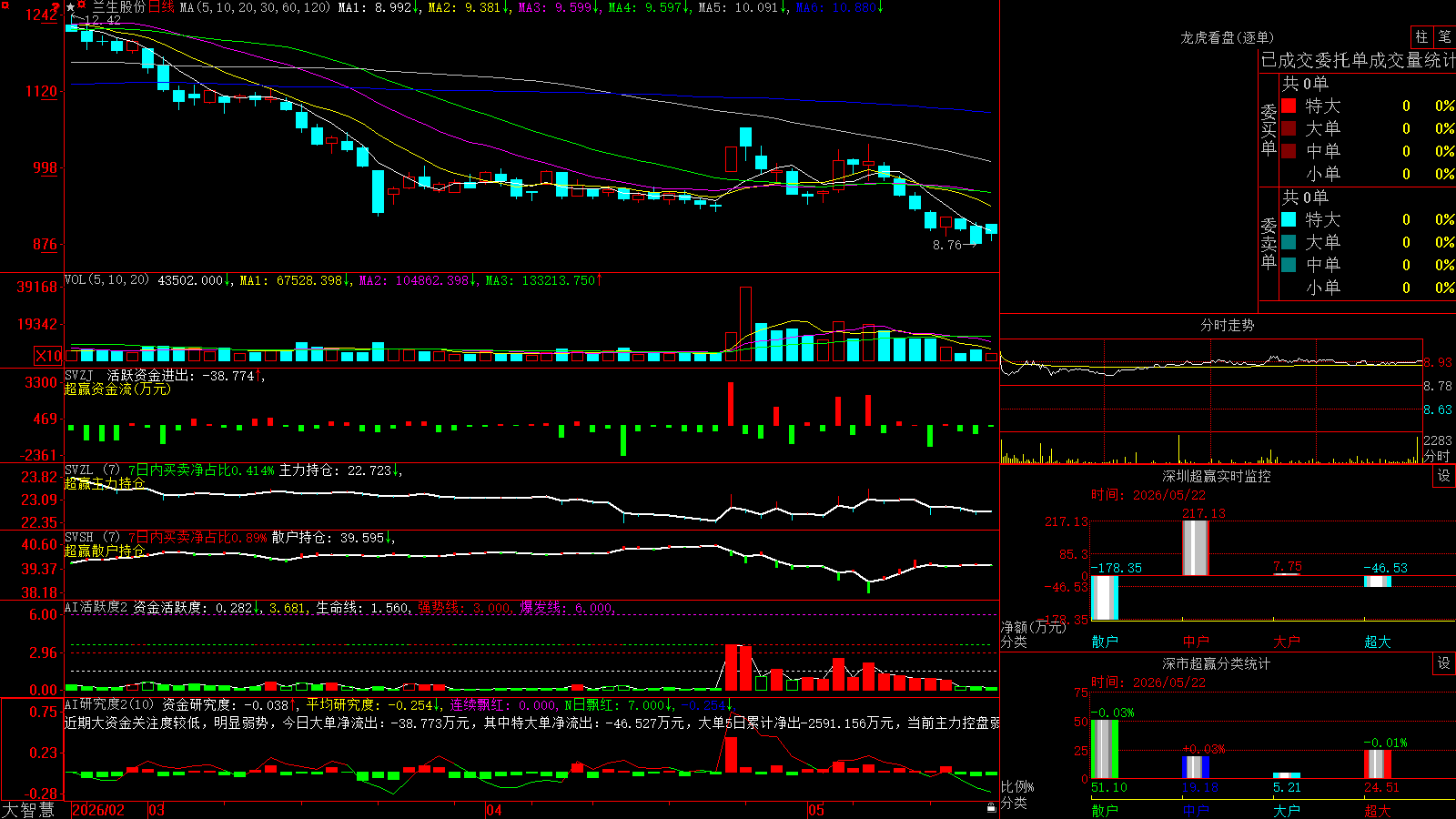Click the 分时走势 panel title
The width and height of the screenshot is (1456, 819).
(1227, 325)
